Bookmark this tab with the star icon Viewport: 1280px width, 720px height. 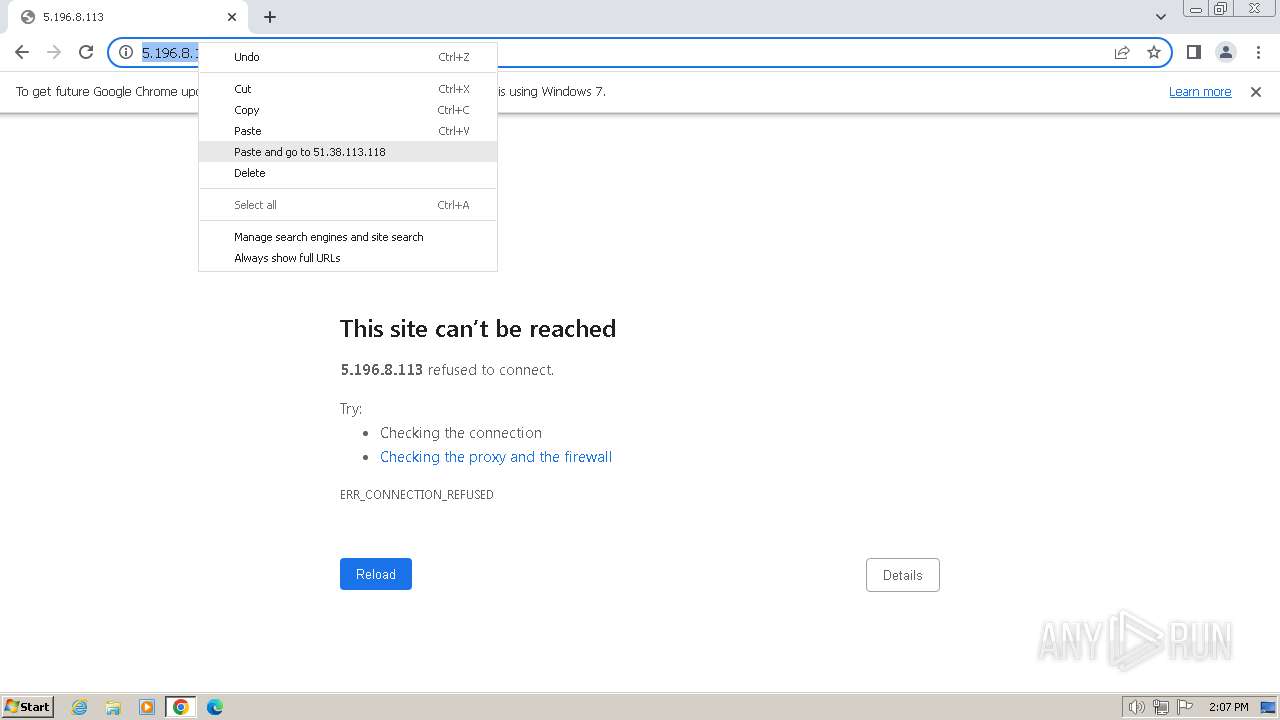(1154, 52)
